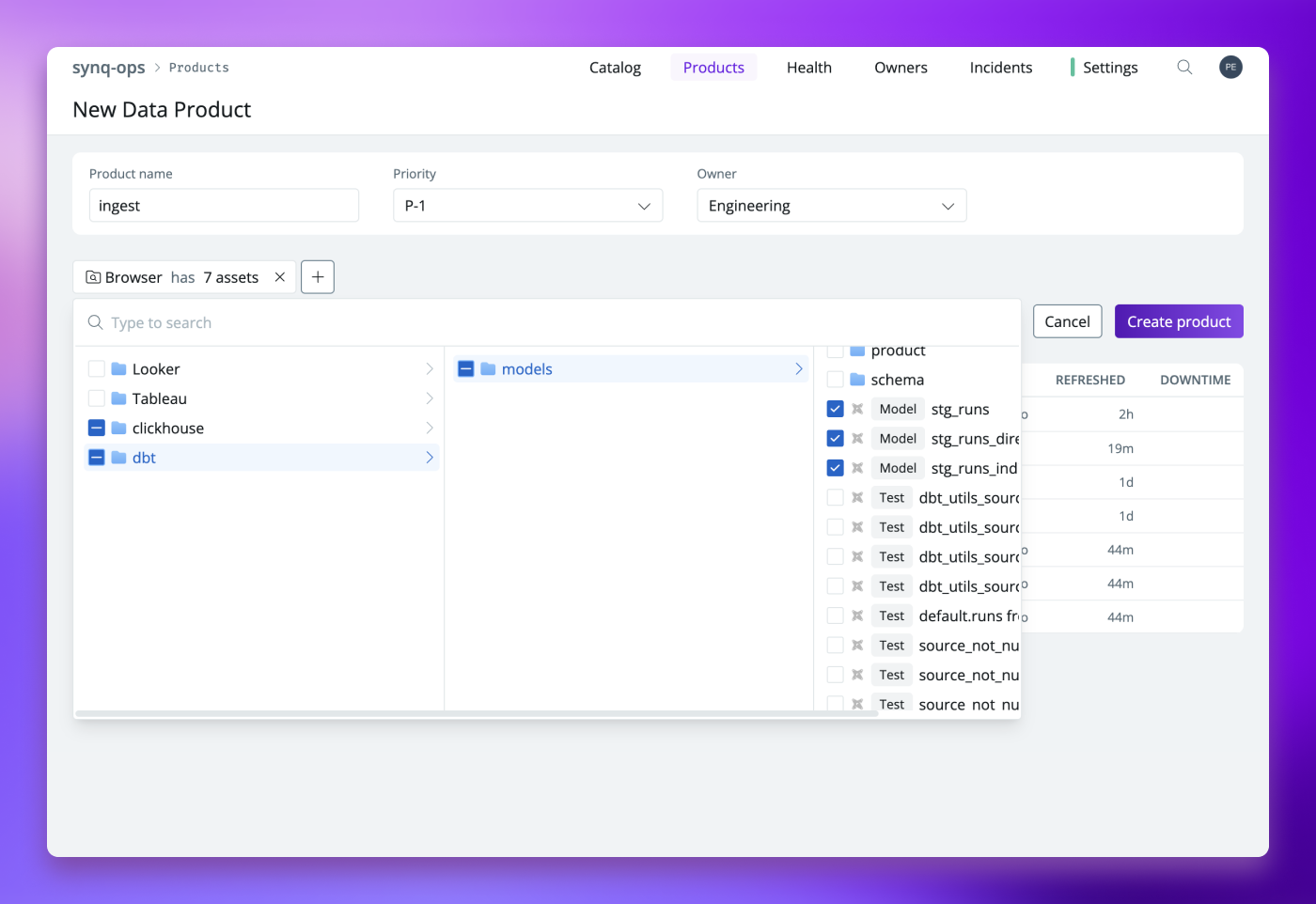Check the Tableau folder checkbox
Screen dimensions: 1316x904
tap(96, 398)
